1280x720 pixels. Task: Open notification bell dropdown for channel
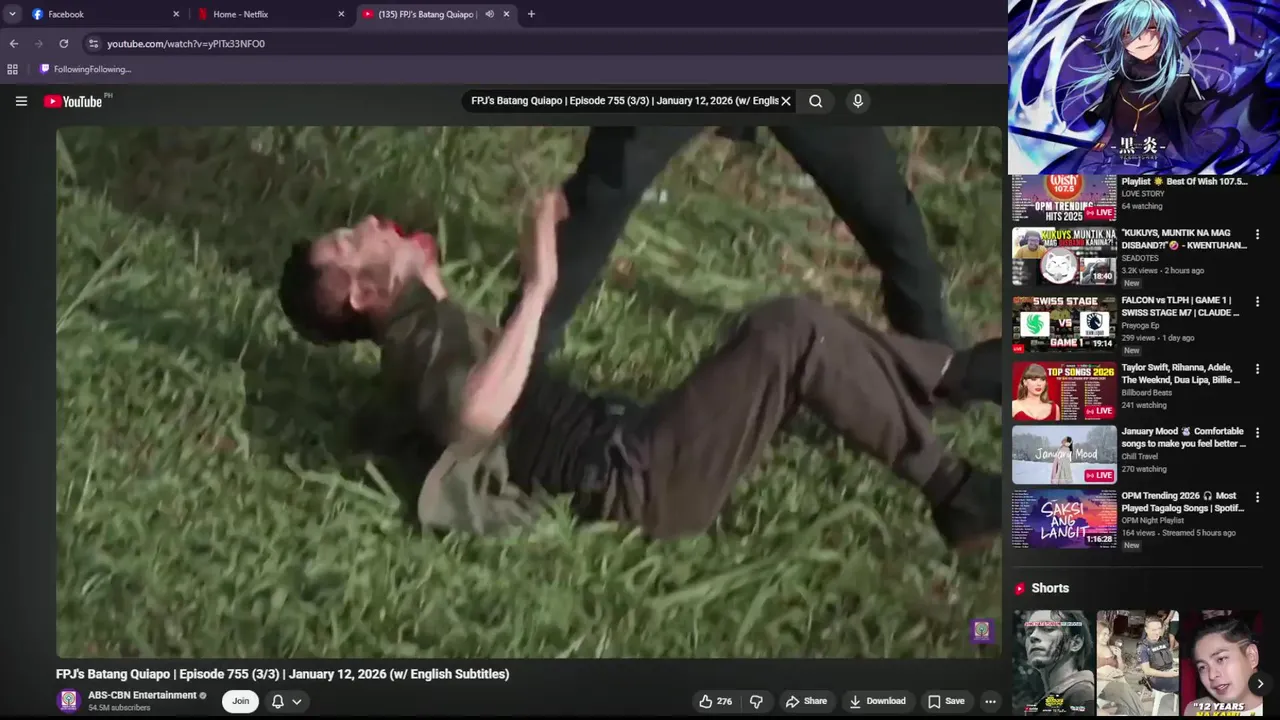point(286,701)
